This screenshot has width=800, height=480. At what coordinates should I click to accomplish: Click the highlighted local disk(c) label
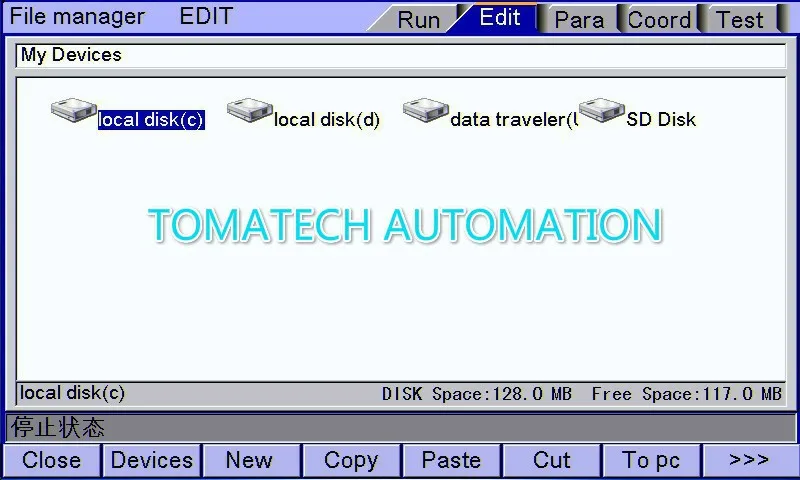(x=151, y=120)
